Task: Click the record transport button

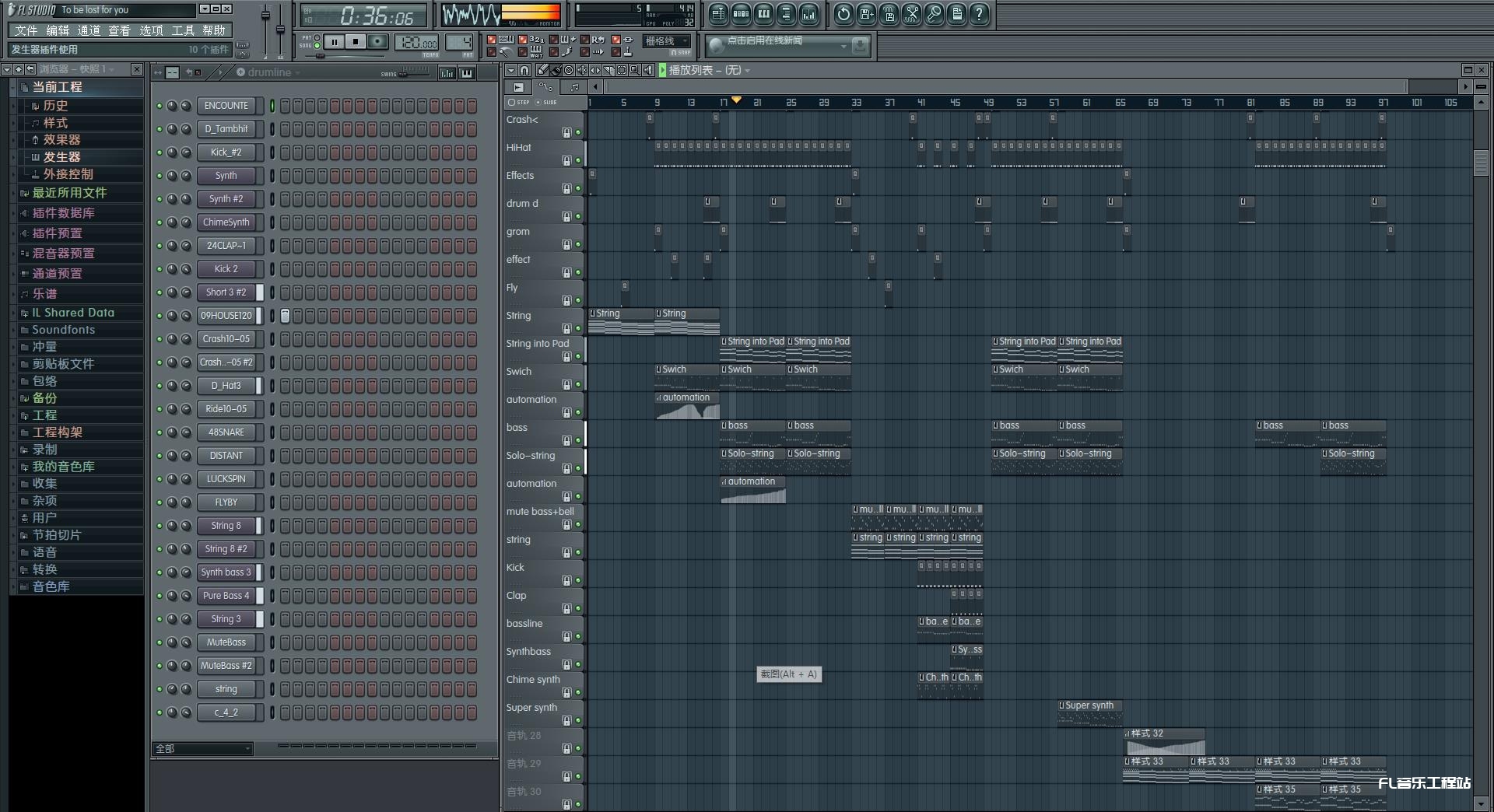Action: coord(377,42)
